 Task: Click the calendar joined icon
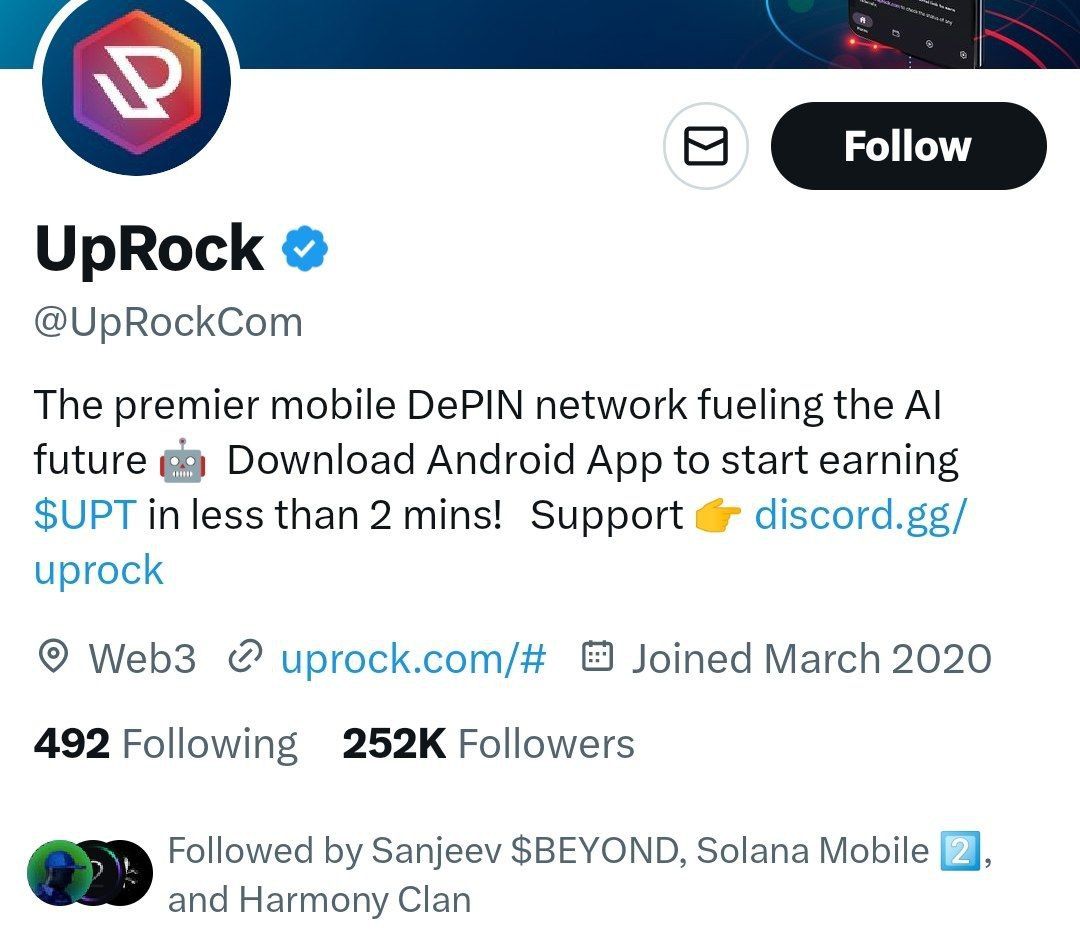(597, 656)
